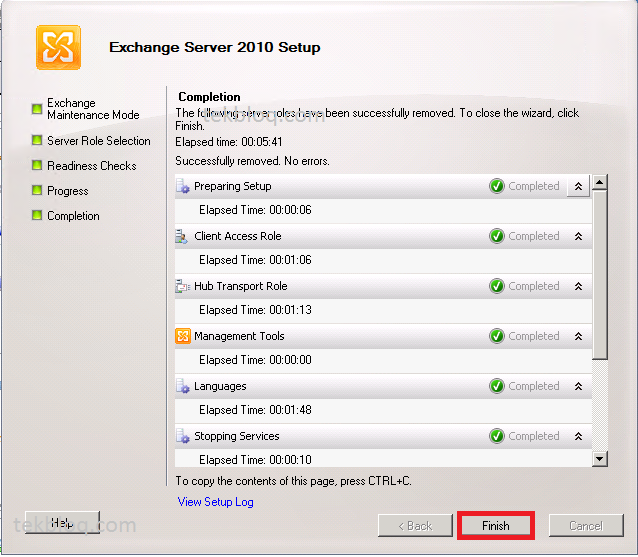Select Readiness Checks step
This screenshot has width=638, height=557.
[x=92, y=166]
